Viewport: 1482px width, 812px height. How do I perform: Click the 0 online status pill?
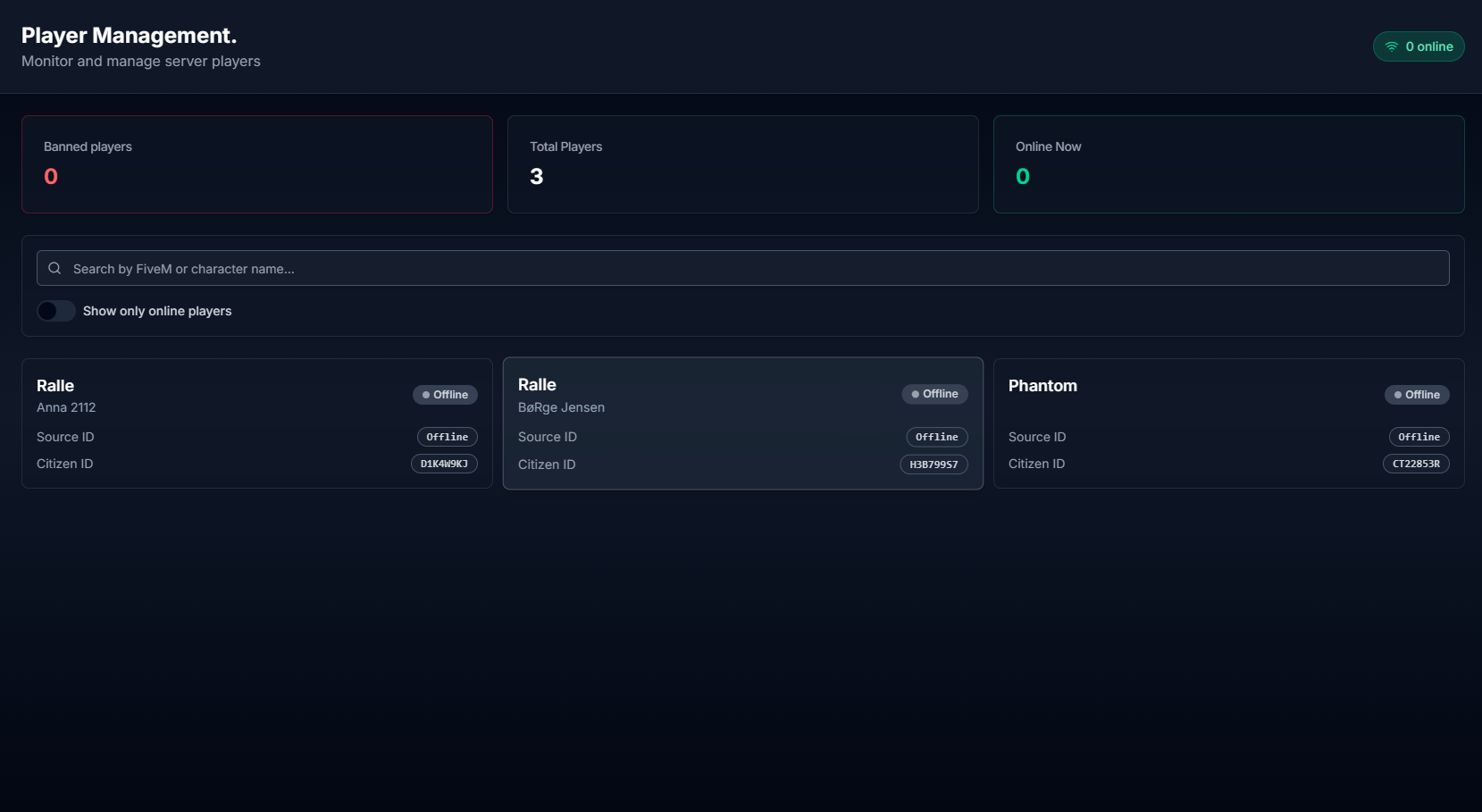pos(1419,46)
